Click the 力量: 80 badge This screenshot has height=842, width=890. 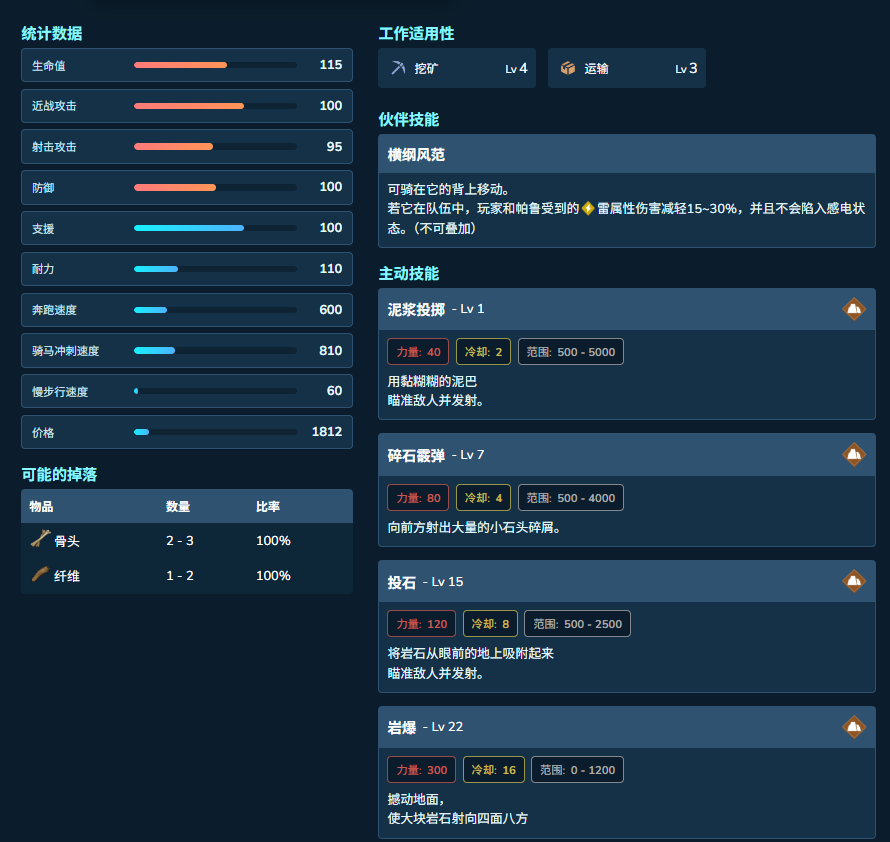[418, 498]
